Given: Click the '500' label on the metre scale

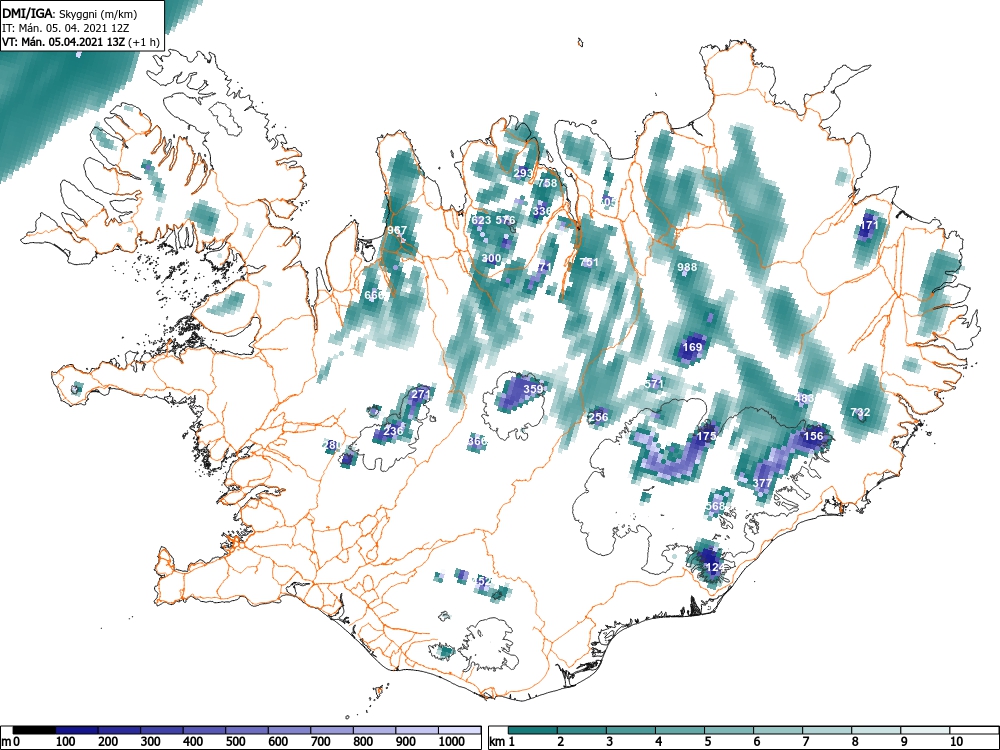Looking at the screenshot, I should (x=236, y=742).
